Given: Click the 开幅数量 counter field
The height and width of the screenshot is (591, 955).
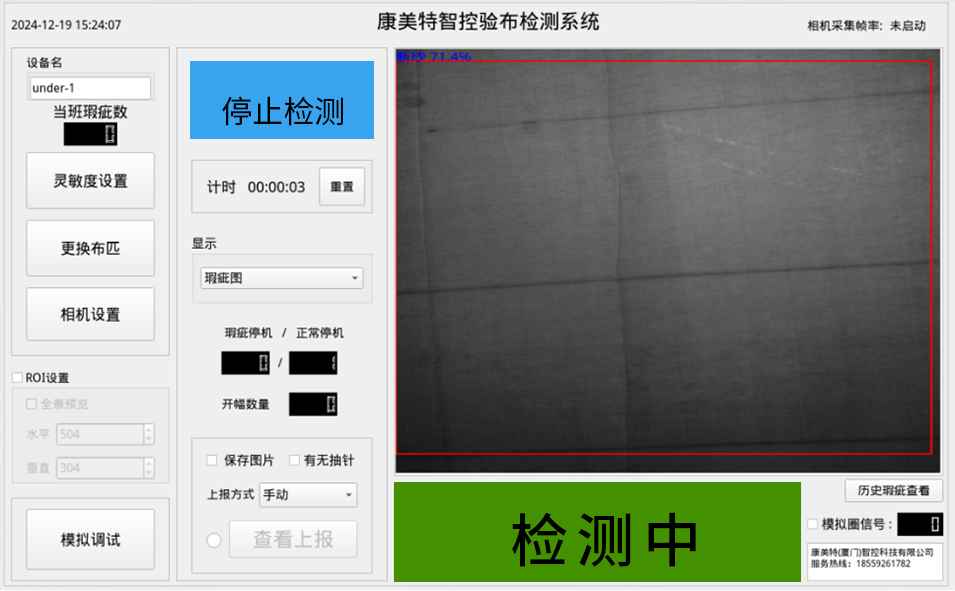Looking at the screenshot, I should click(x=311, y=404).
